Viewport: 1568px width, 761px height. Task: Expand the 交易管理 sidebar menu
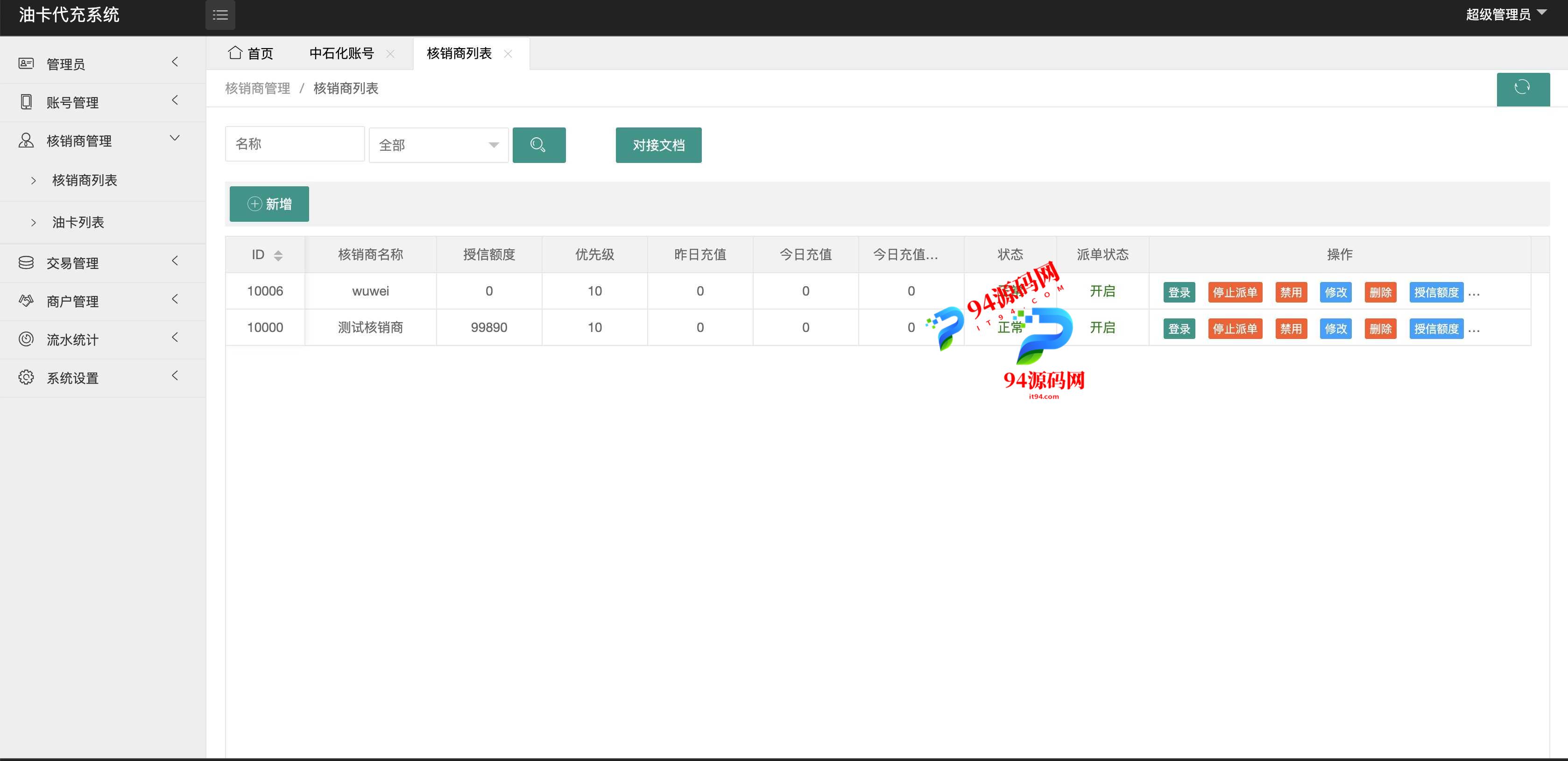pos(175,261)
